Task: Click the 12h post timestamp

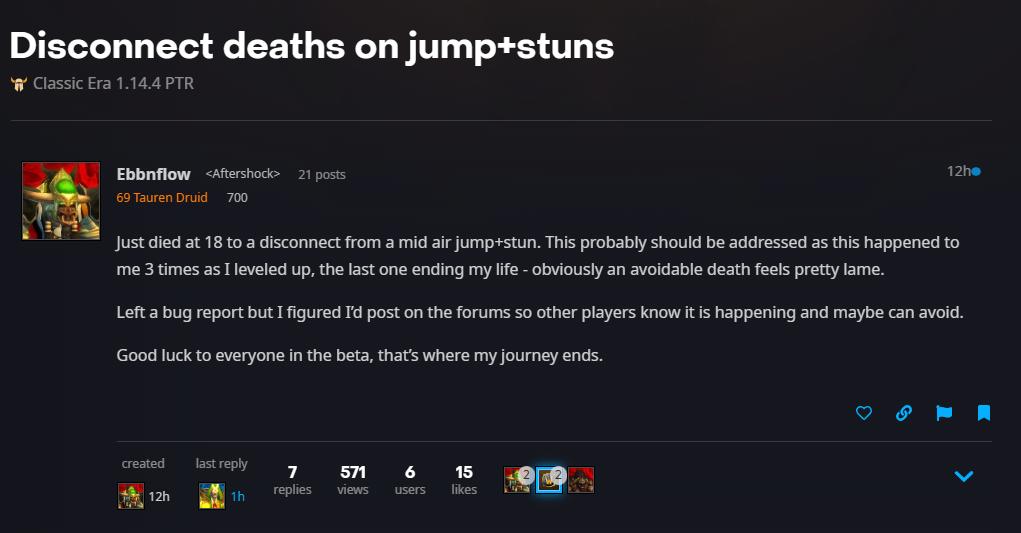Action: [x=958, y=171]
